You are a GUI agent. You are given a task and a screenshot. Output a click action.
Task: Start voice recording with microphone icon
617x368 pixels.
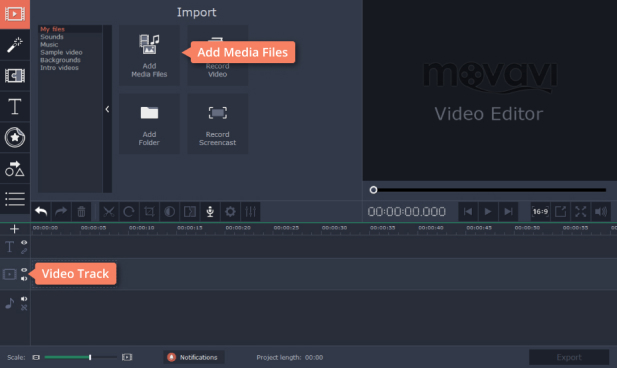pos(210,212)
